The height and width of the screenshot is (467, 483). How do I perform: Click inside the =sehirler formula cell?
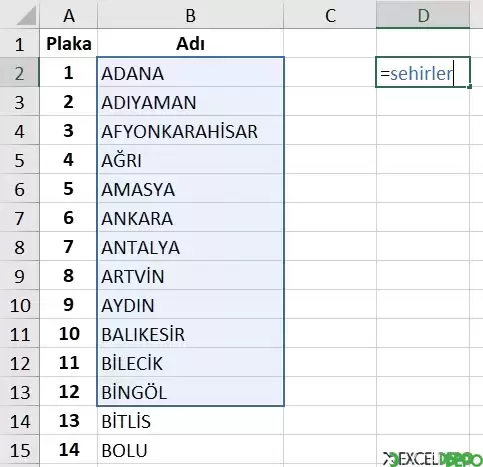[423, 72]
